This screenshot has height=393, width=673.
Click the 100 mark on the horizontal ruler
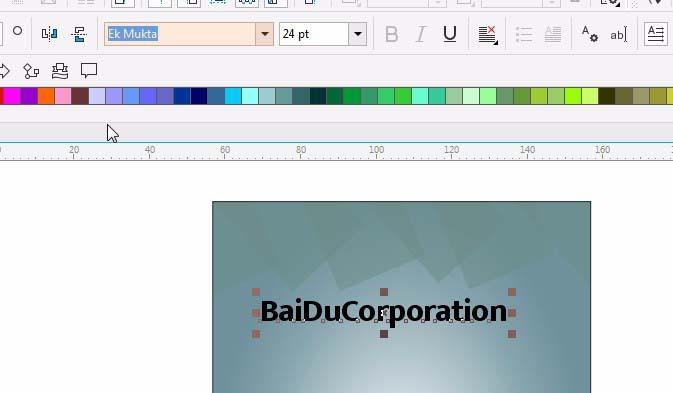pyautogui.click(x=376, y=149)
